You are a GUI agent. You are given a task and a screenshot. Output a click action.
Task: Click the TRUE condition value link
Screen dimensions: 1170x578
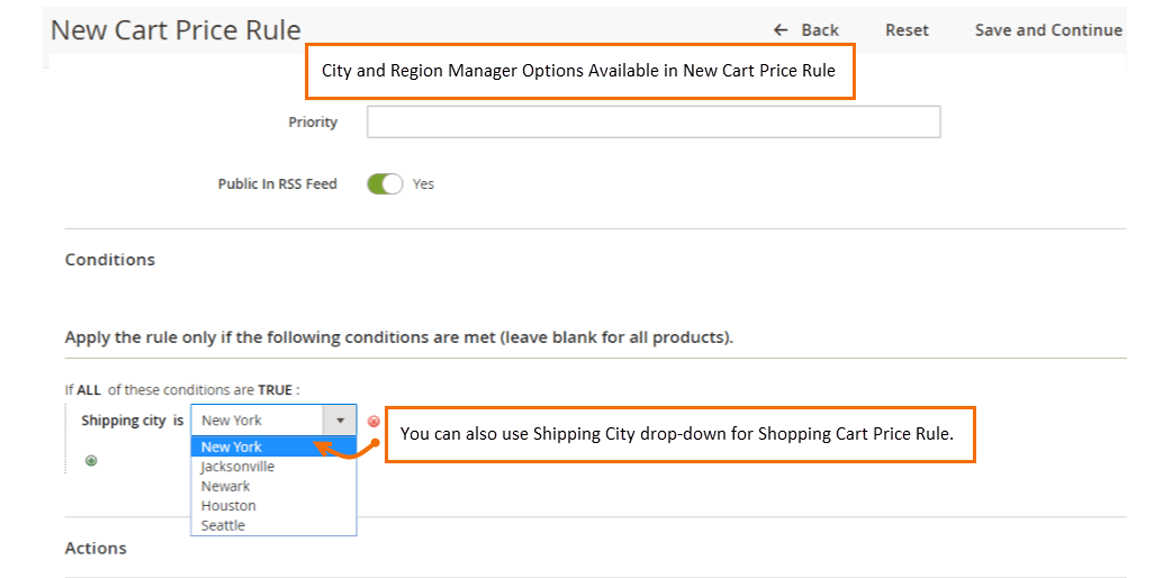click(x=275, y=390)
